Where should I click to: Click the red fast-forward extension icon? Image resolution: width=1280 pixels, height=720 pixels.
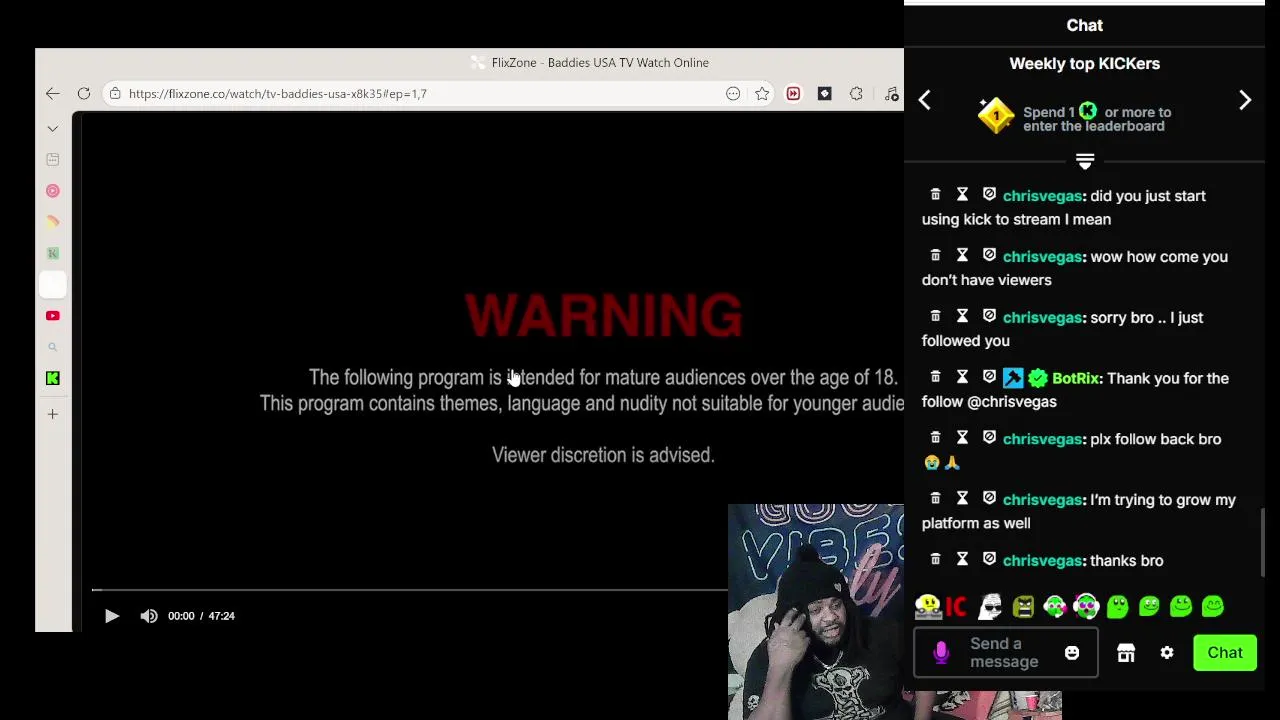pos(793,94)
